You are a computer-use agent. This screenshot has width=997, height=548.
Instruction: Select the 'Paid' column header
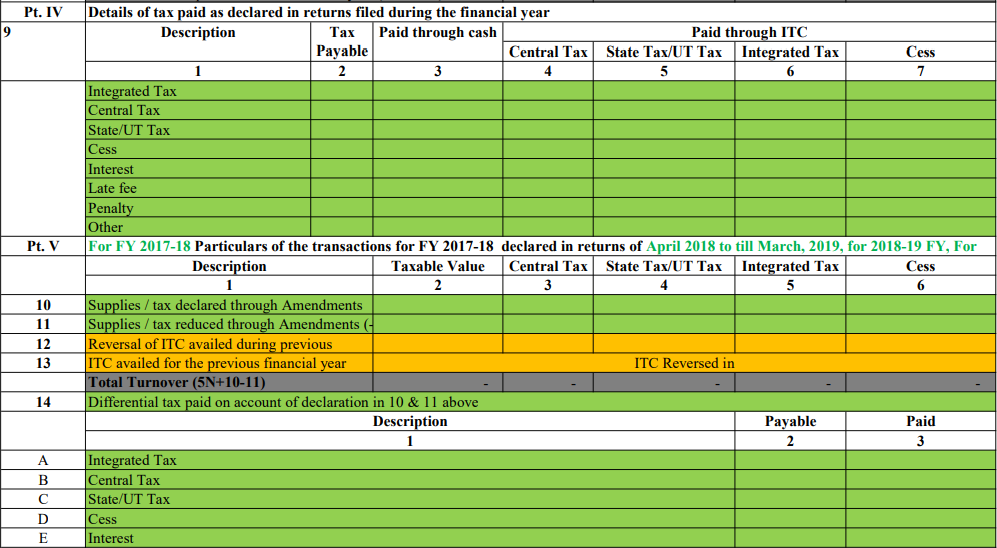click(921, 421)
